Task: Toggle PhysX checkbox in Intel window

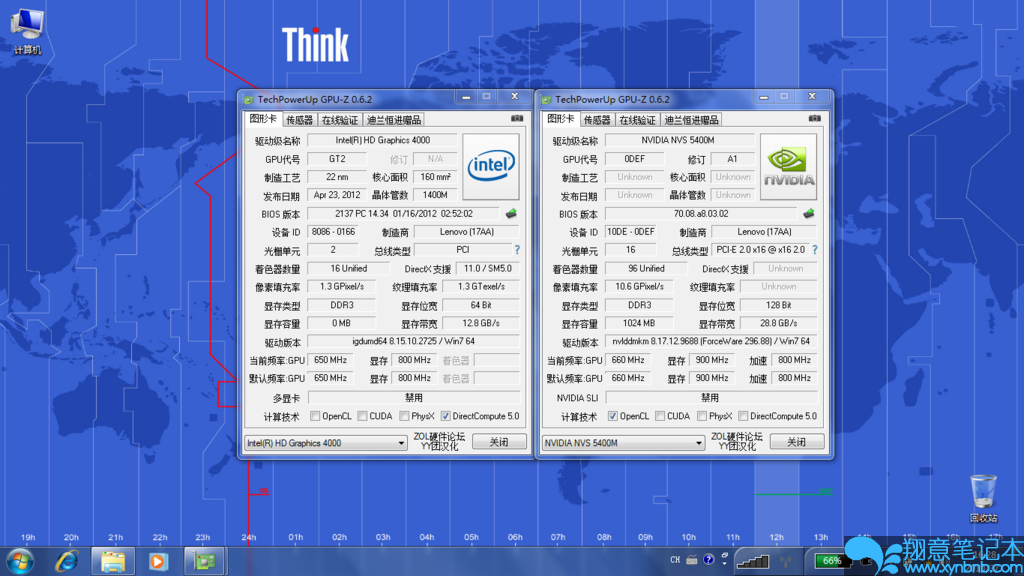Action: 404,416
